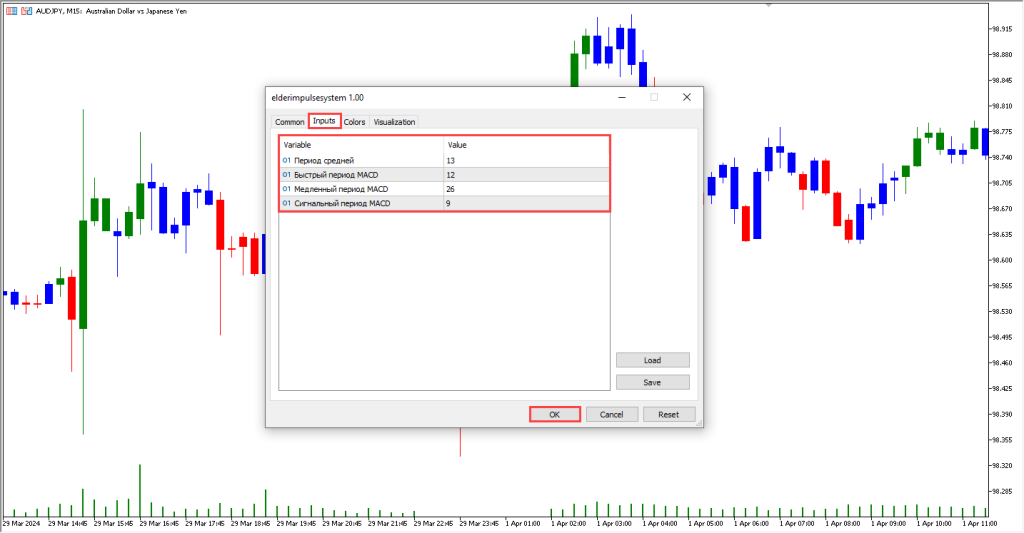Viewport: 1024px width, 533px height.
Task: Confirm settings with the OK button
Action: 554,414
